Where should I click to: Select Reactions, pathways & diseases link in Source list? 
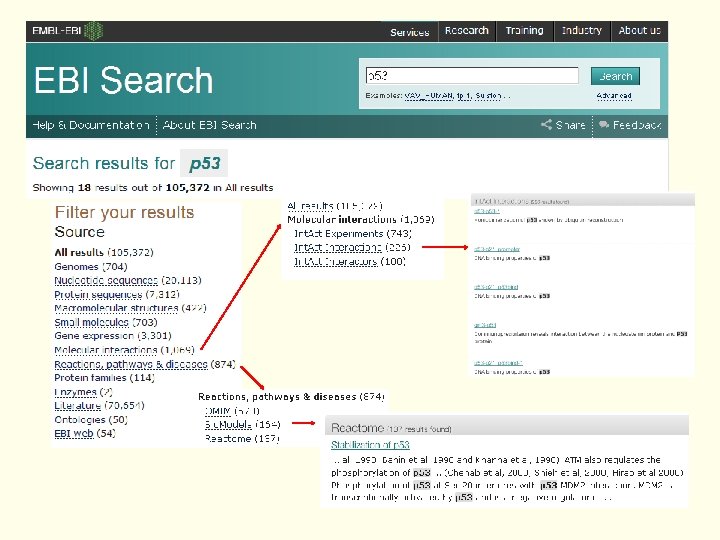pos(131,364)
